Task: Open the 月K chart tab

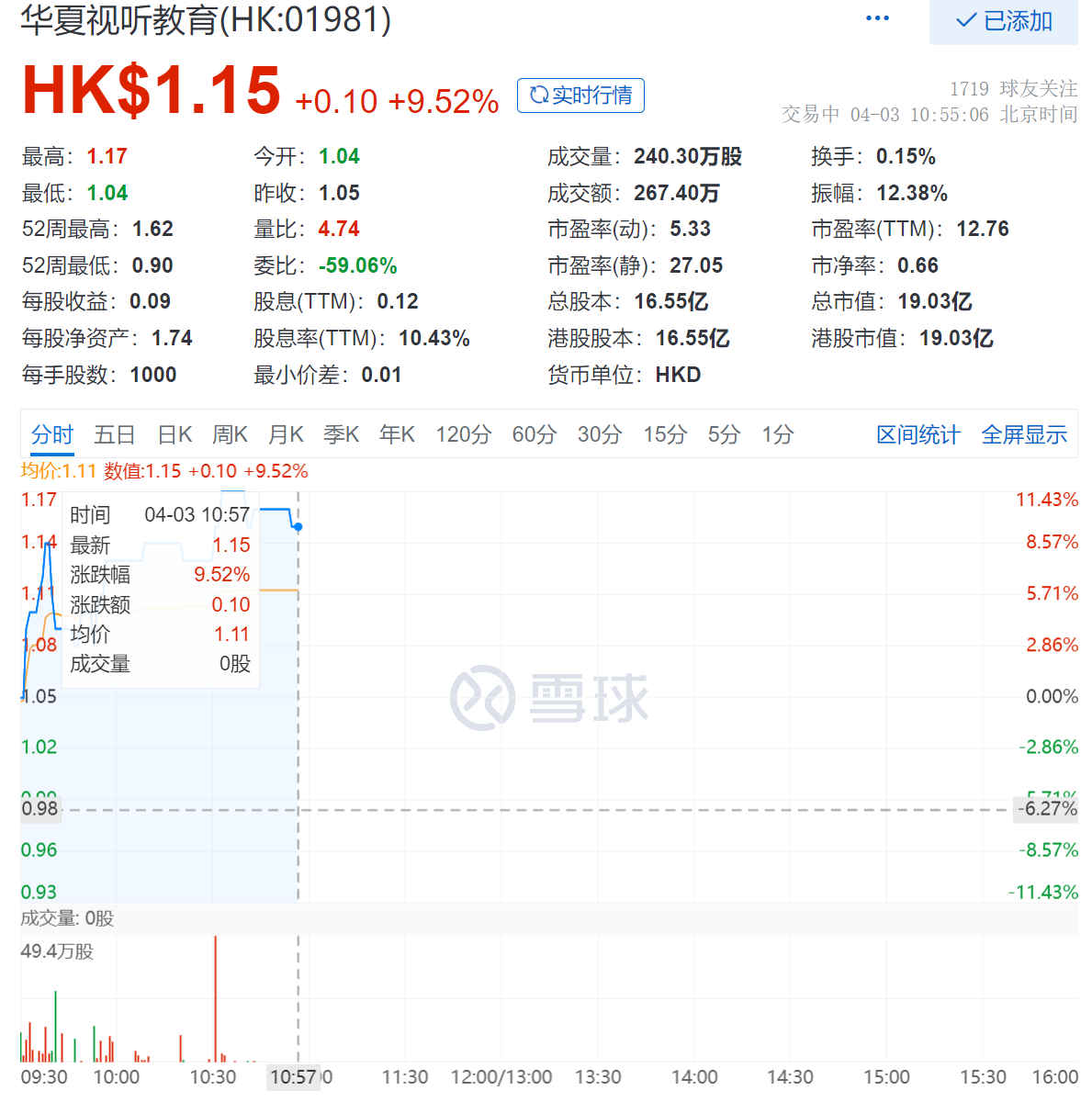Action: click(286, 434)
